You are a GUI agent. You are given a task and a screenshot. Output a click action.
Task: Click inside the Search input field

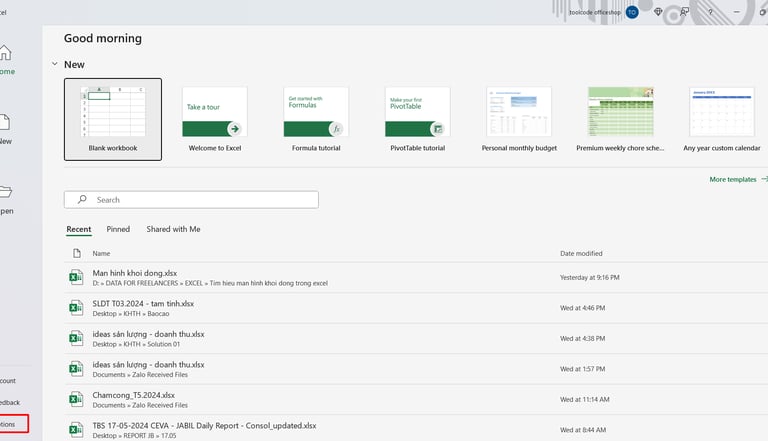click(191, 199)
